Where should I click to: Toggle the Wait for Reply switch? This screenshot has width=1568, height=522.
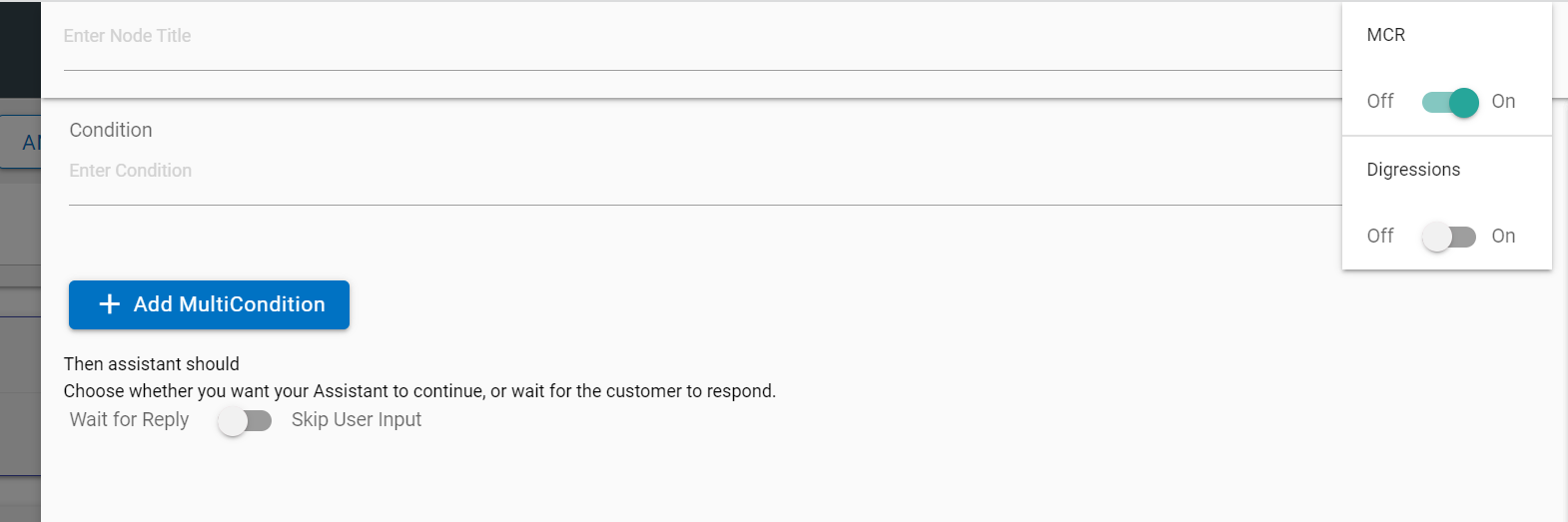pyautogui.click(x=245, y=421)
